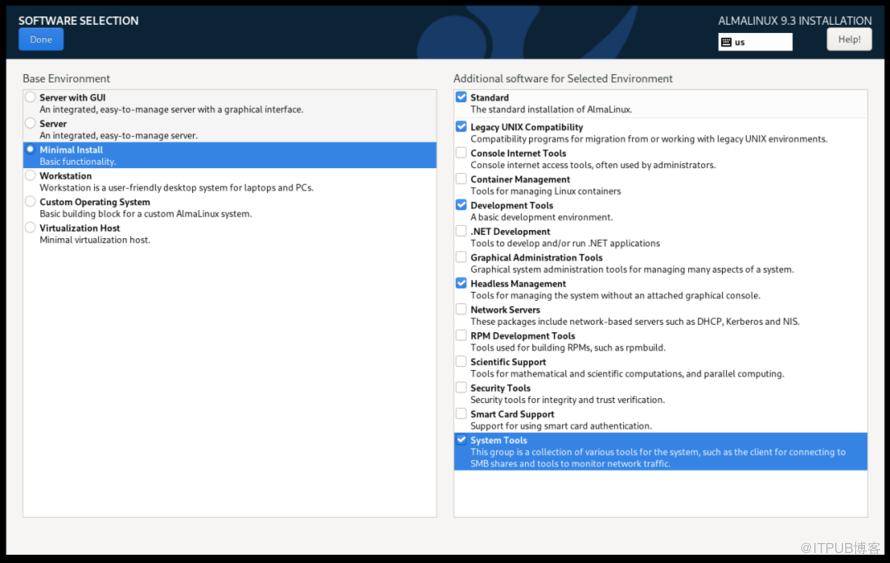The height and width of the screenshot is (563, 890).
Task: Uncheck Legacy UNIX Compatibility checkbox
Action: click(461, 127)
